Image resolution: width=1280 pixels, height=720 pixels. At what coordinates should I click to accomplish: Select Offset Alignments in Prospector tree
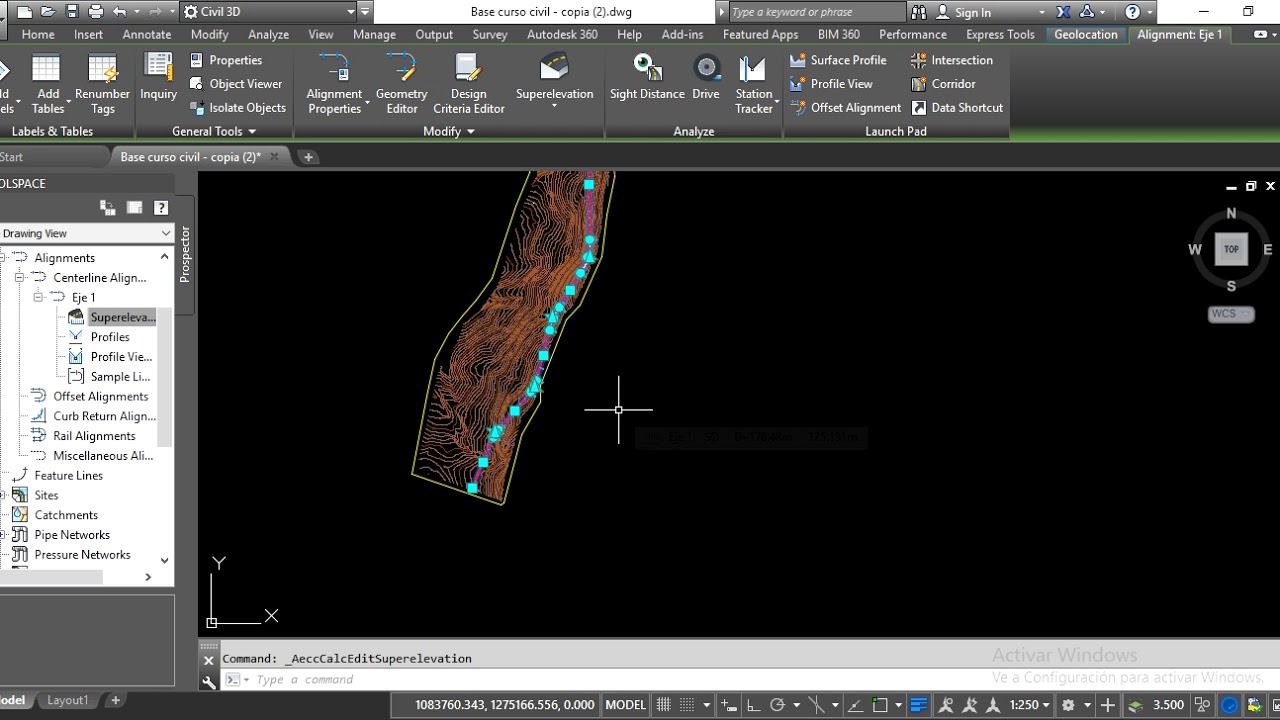(101, 396)
